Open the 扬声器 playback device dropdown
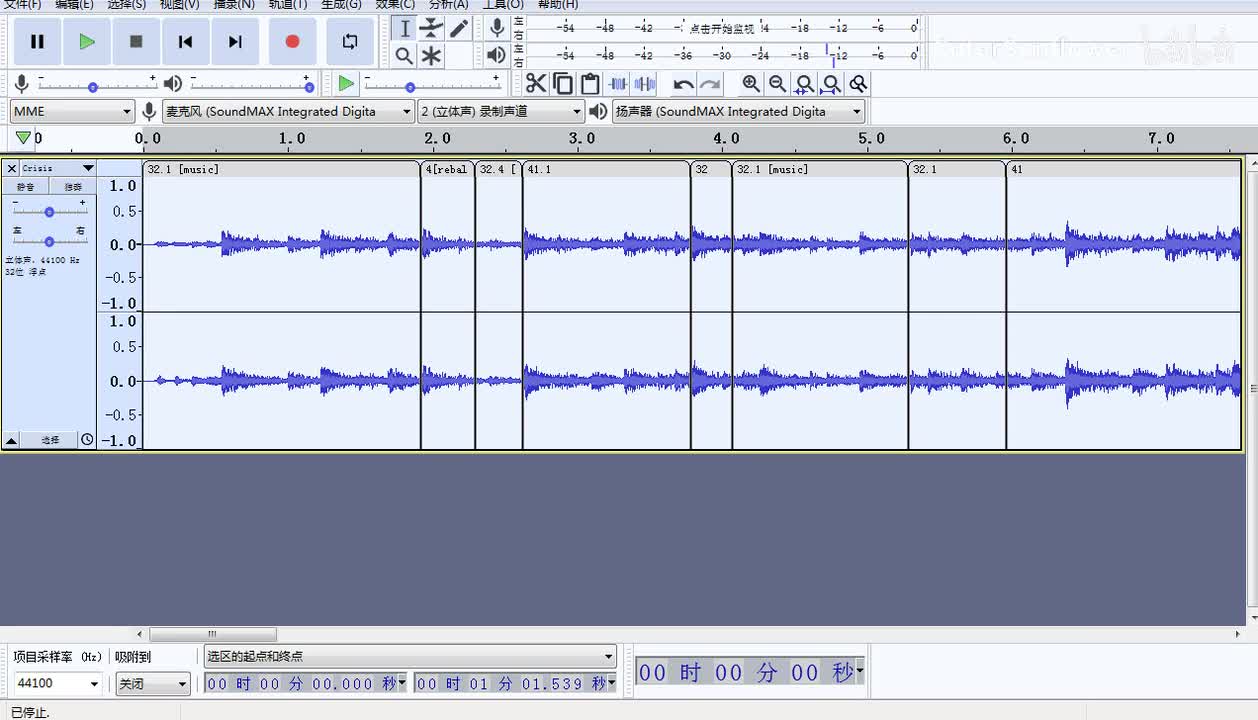1258x720 pixels. pyautogui.click(x=738, y=111)
